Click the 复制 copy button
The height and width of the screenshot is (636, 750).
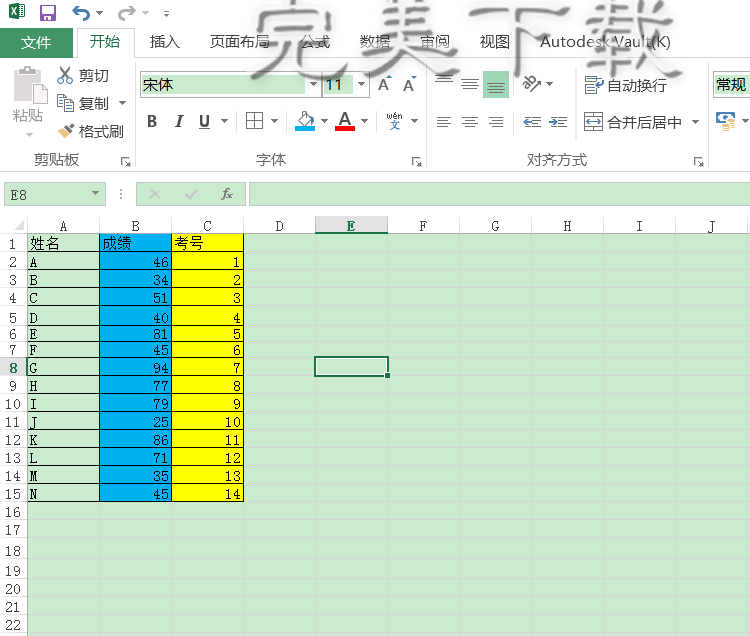click(x=83, y=103)
